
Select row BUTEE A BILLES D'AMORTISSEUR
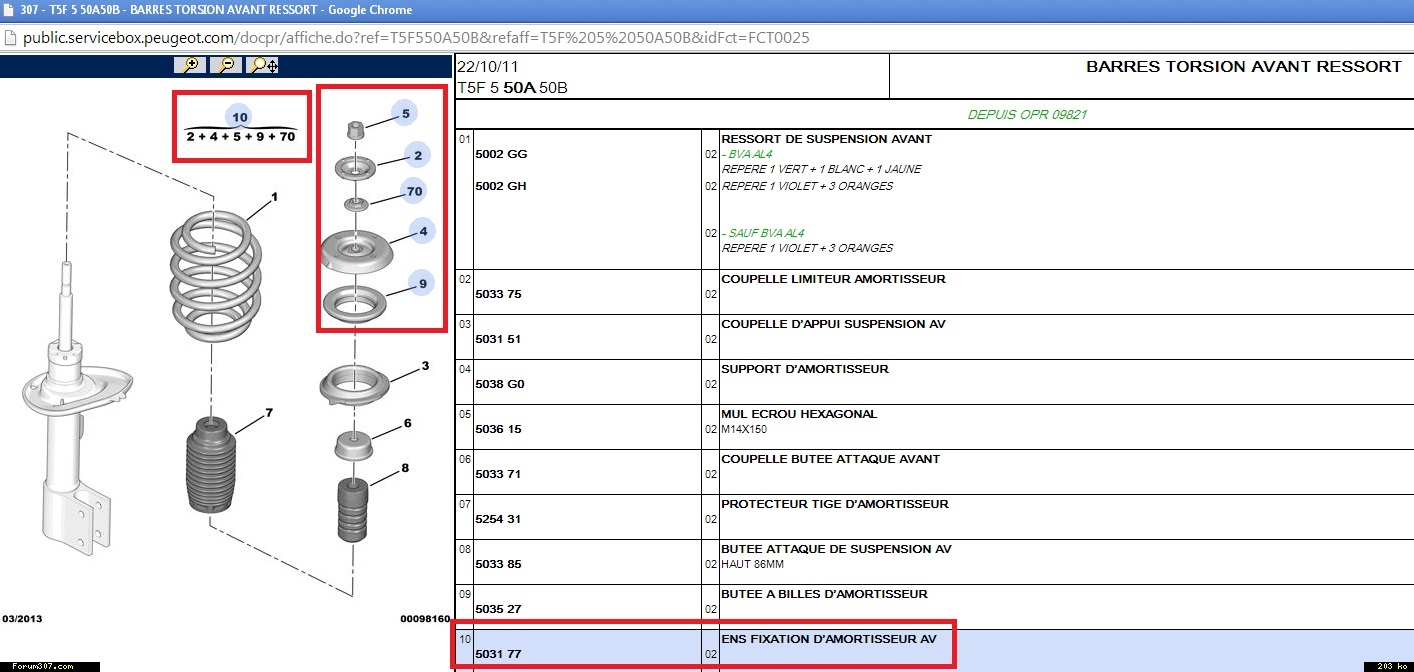point(934,607)
